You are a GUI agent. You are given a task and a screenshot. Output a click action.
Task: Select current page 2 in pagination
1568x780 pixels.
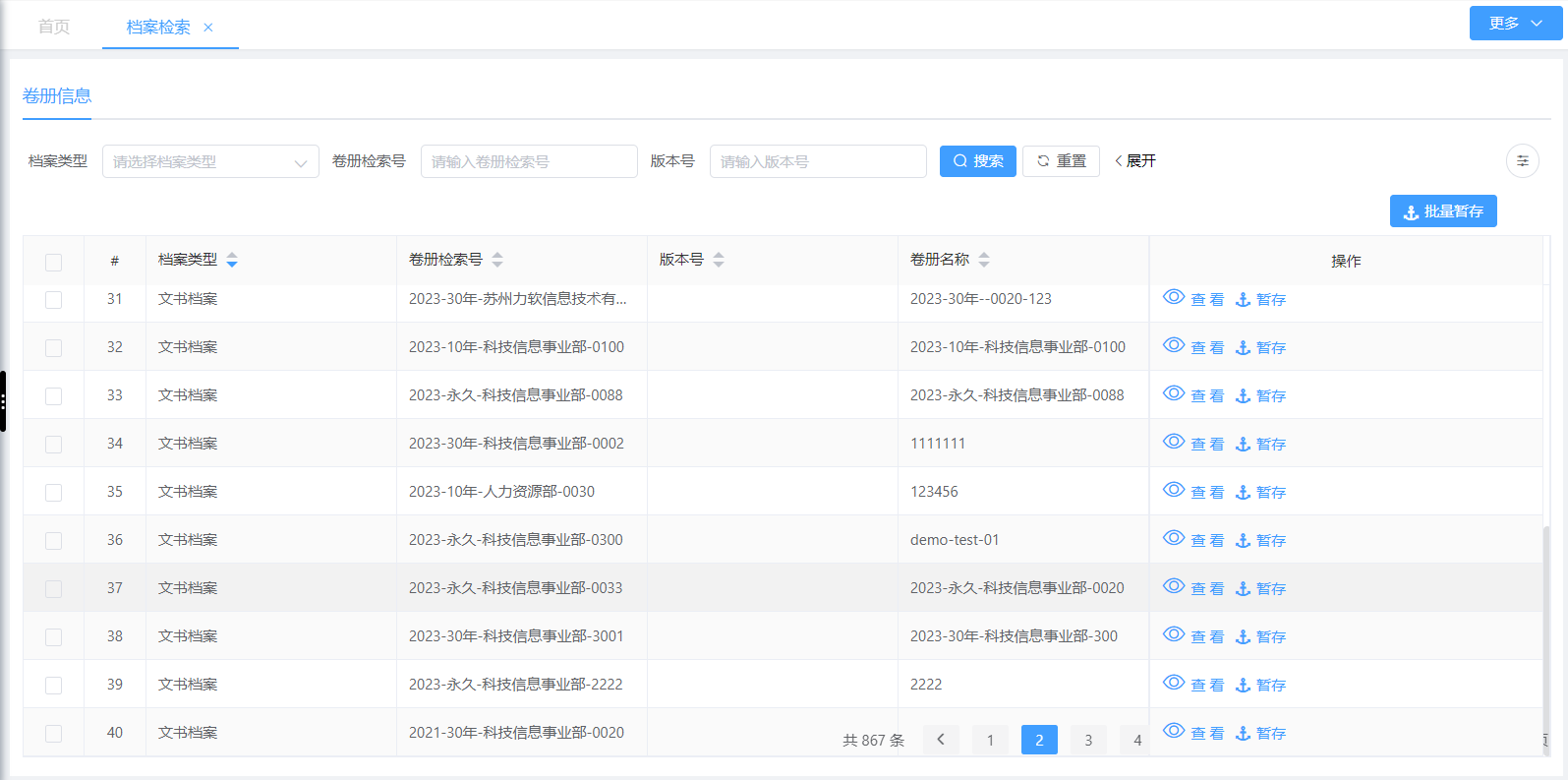(1039, 740)
